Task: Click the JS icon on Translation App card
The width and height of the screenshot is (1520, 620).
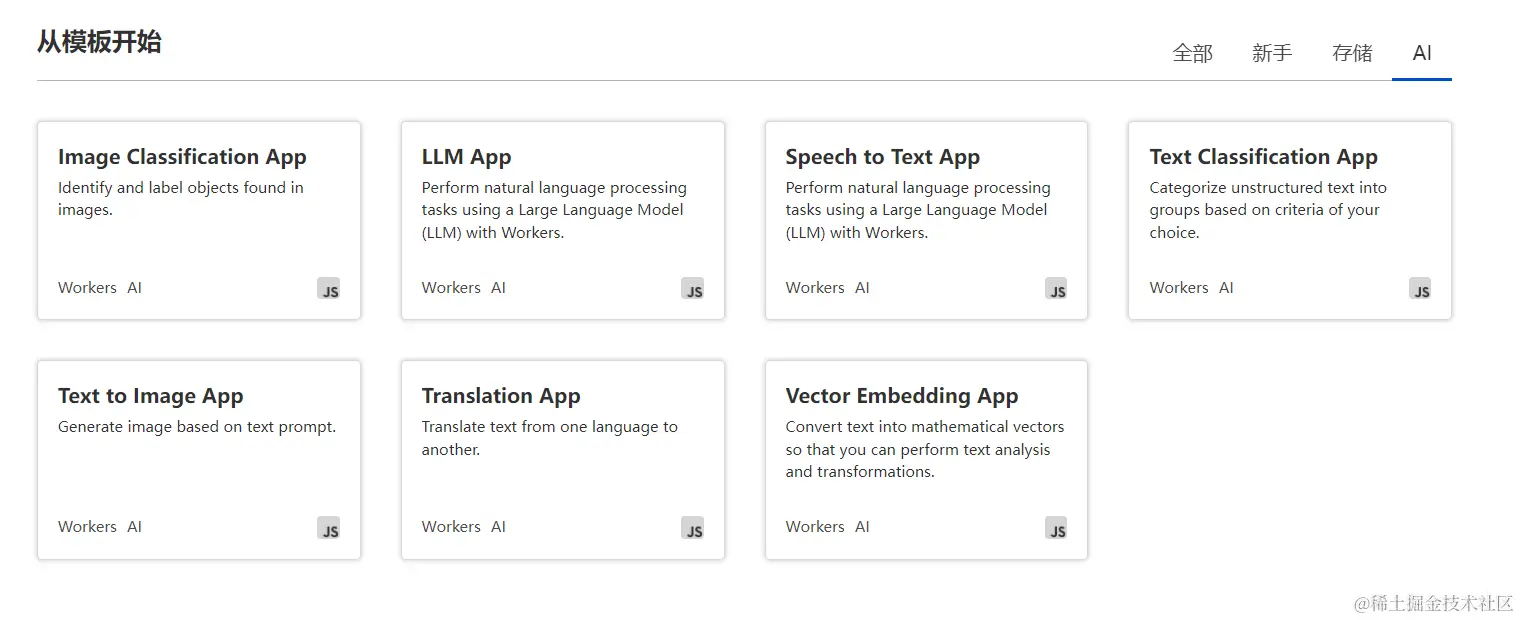Action: coord(693,528)
